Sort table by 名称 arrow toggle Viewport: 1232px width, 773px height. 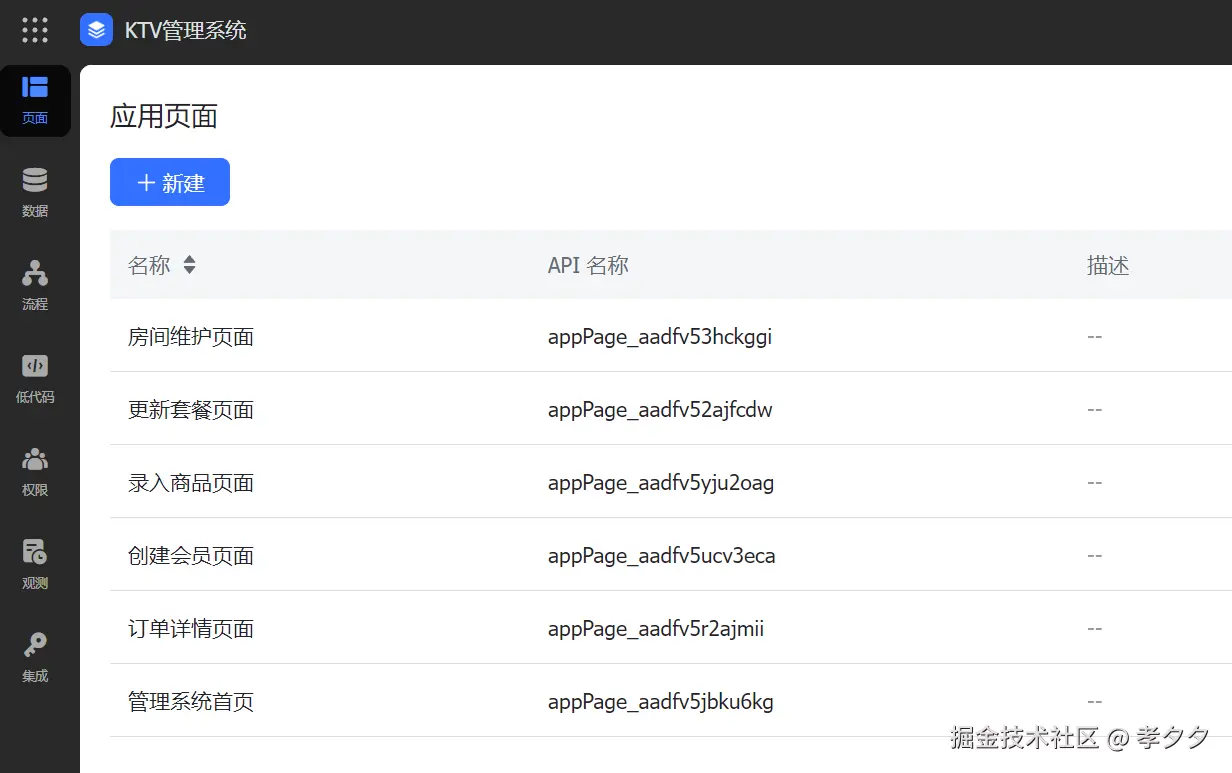pyautogui.click(x=189, y=265)
